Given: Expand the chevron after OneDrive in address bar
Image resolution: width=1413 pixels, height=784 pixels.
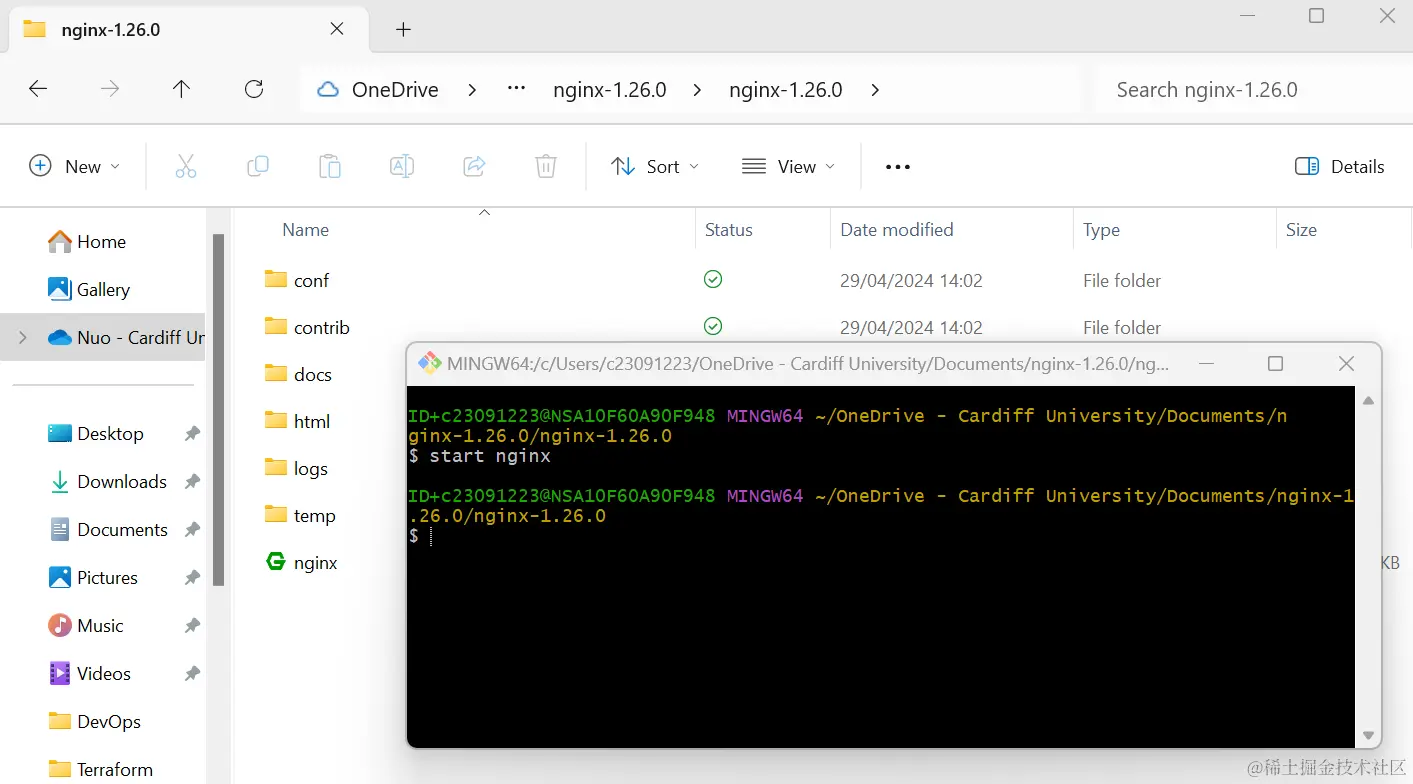Looking at the screenshot, I should tap(472, 90).
